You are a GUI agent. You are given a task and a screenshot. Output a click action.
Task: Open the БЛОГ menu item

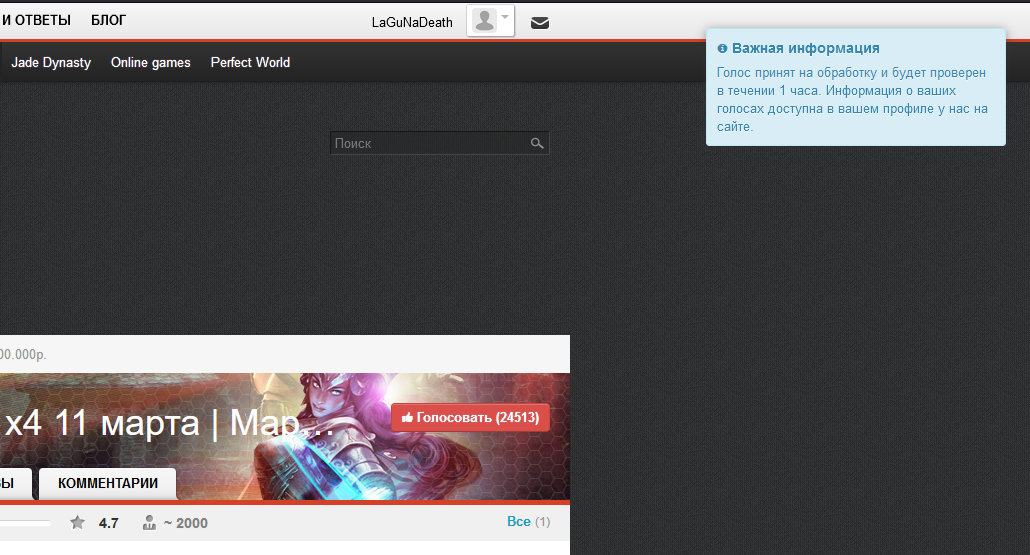point(108,20)
